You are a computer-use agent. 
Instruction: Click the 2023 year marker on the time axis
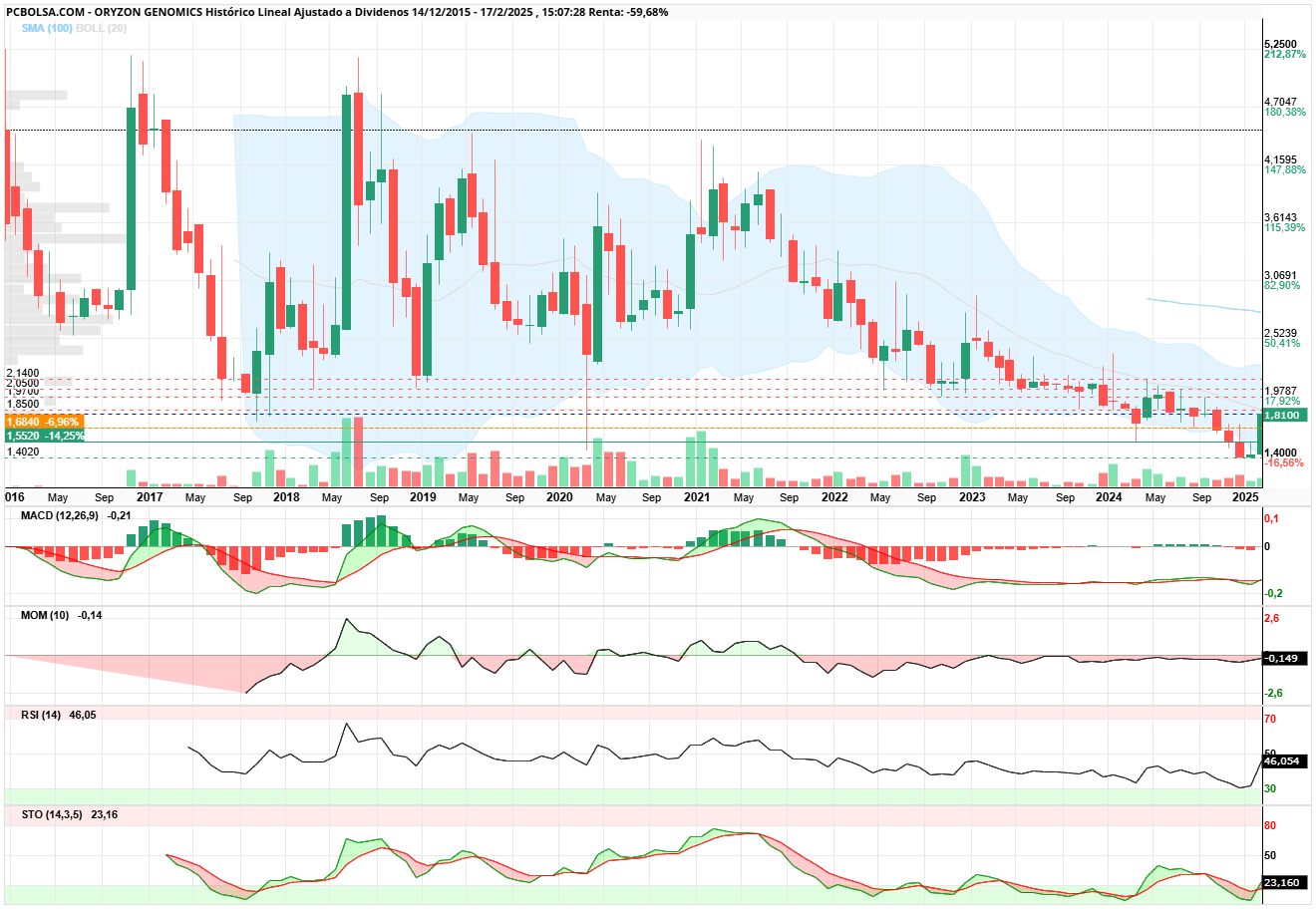972,496
